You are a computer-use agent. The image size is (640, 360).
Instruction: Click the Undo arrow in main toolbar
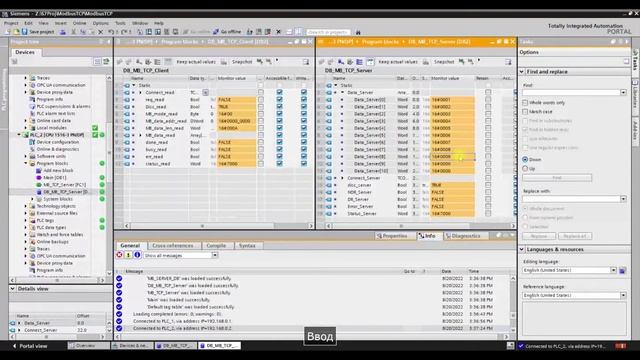tap(111, 31)
